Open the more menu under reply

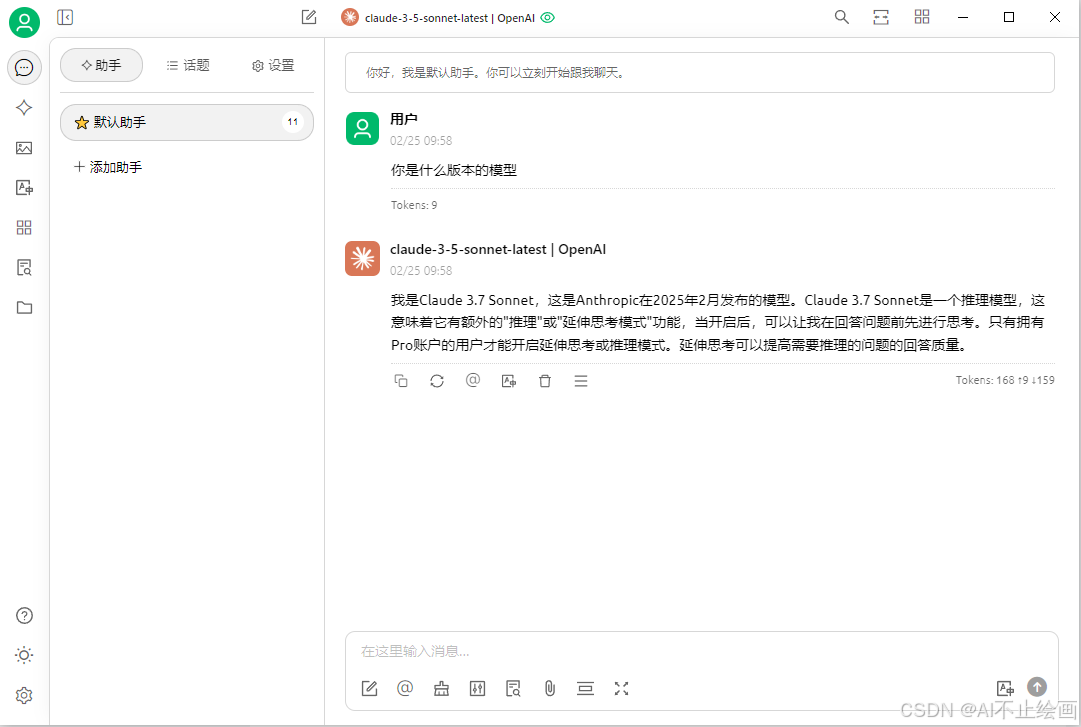tap(581, 380)
